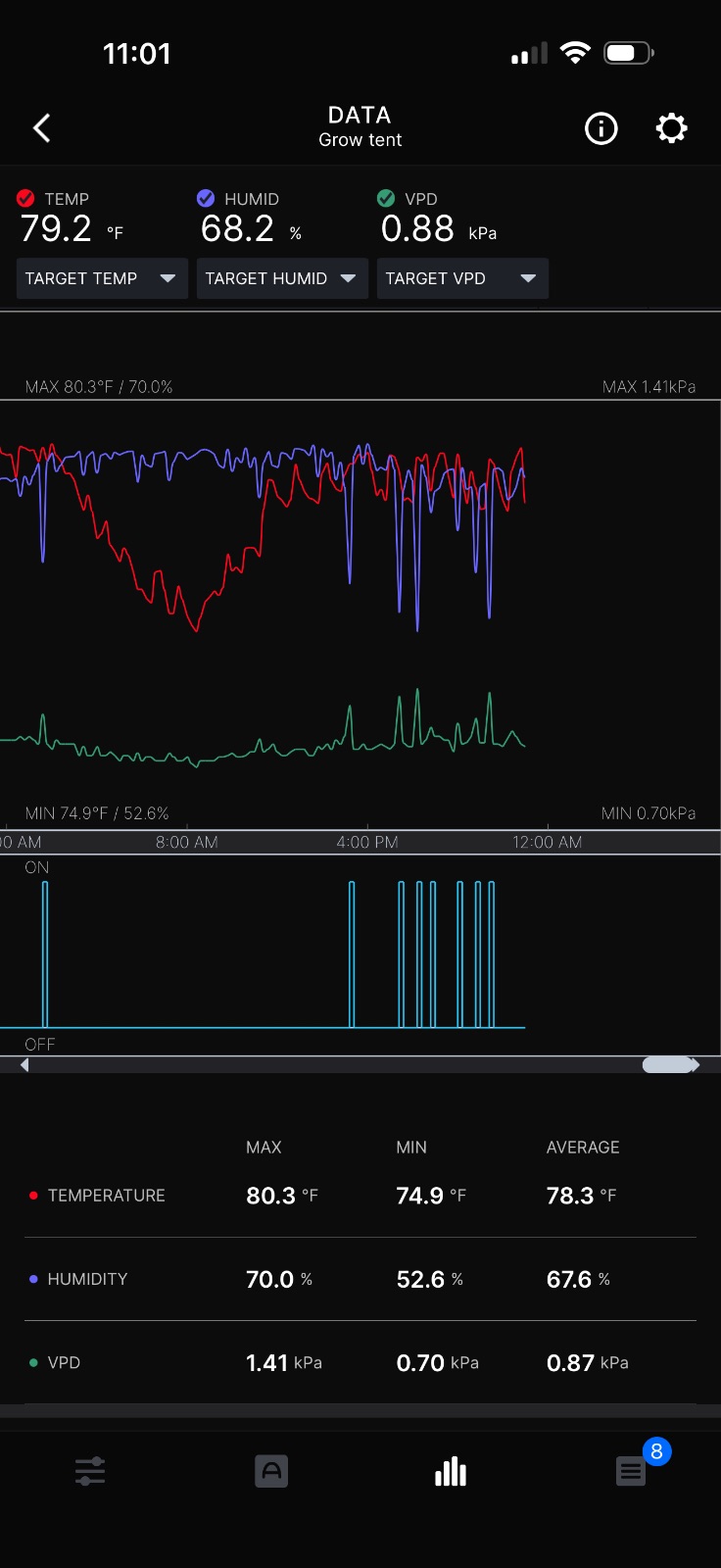Select the bar chart data tab
Screen dimensions: 721x1568
pos(451,1471)
